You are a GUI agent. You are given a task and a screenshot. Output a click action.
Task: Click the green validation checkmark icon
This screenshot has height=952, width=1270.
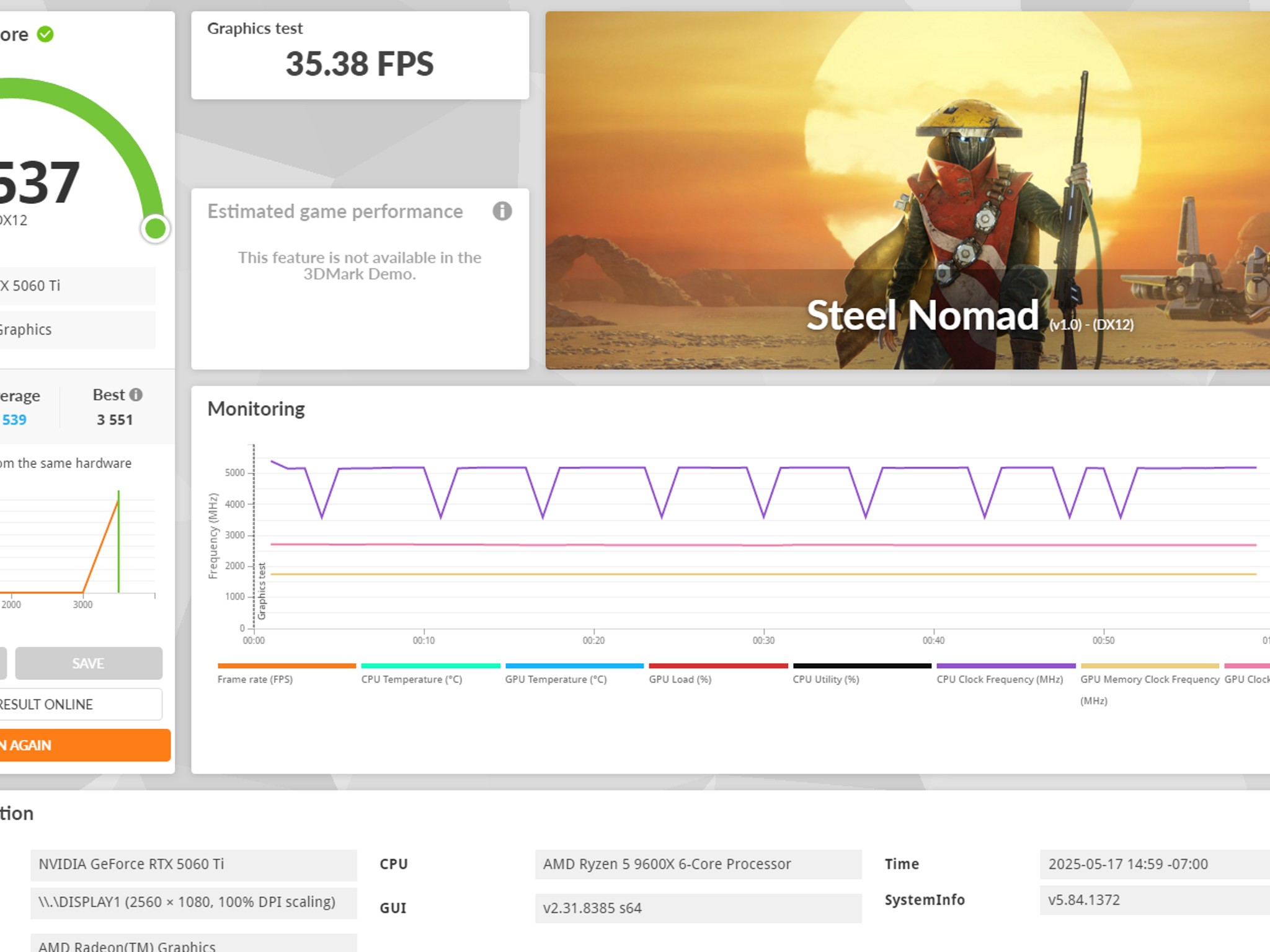click(x=45, y=34)
